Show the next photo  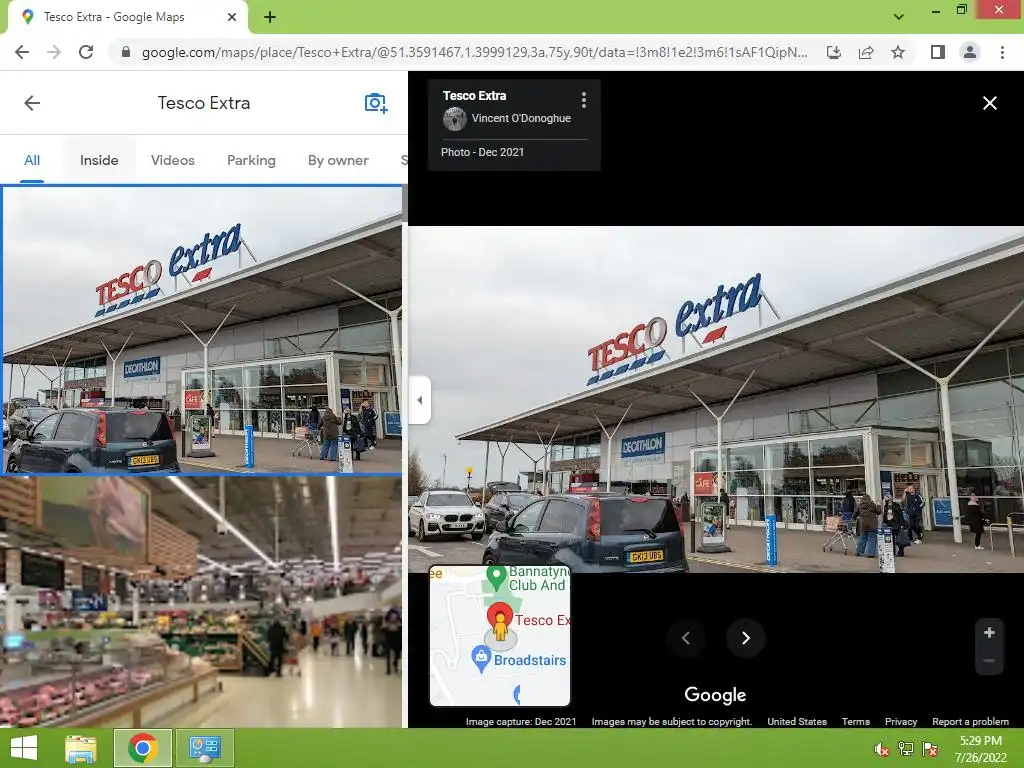point(745,637)
